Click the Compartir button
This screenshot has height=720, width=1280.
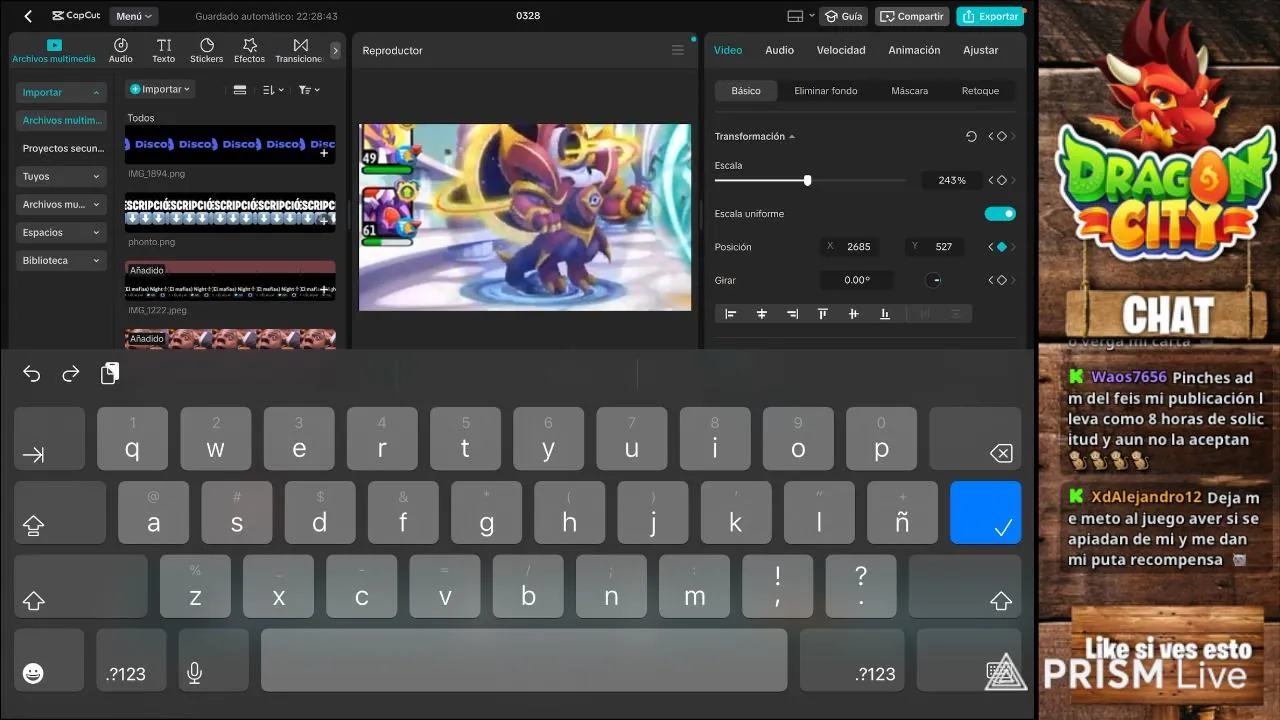tap(912, 16)
